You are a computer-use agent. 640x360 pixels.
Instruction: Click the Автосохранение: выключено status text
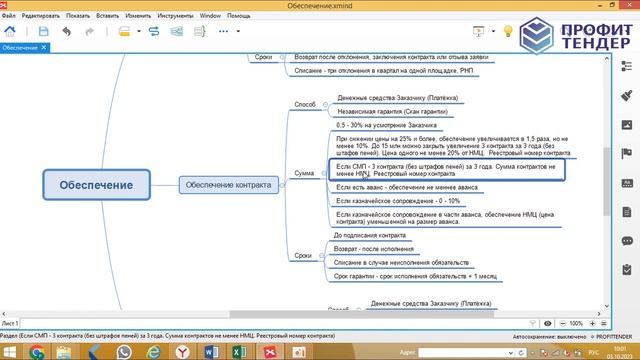(x=549, y=337)
